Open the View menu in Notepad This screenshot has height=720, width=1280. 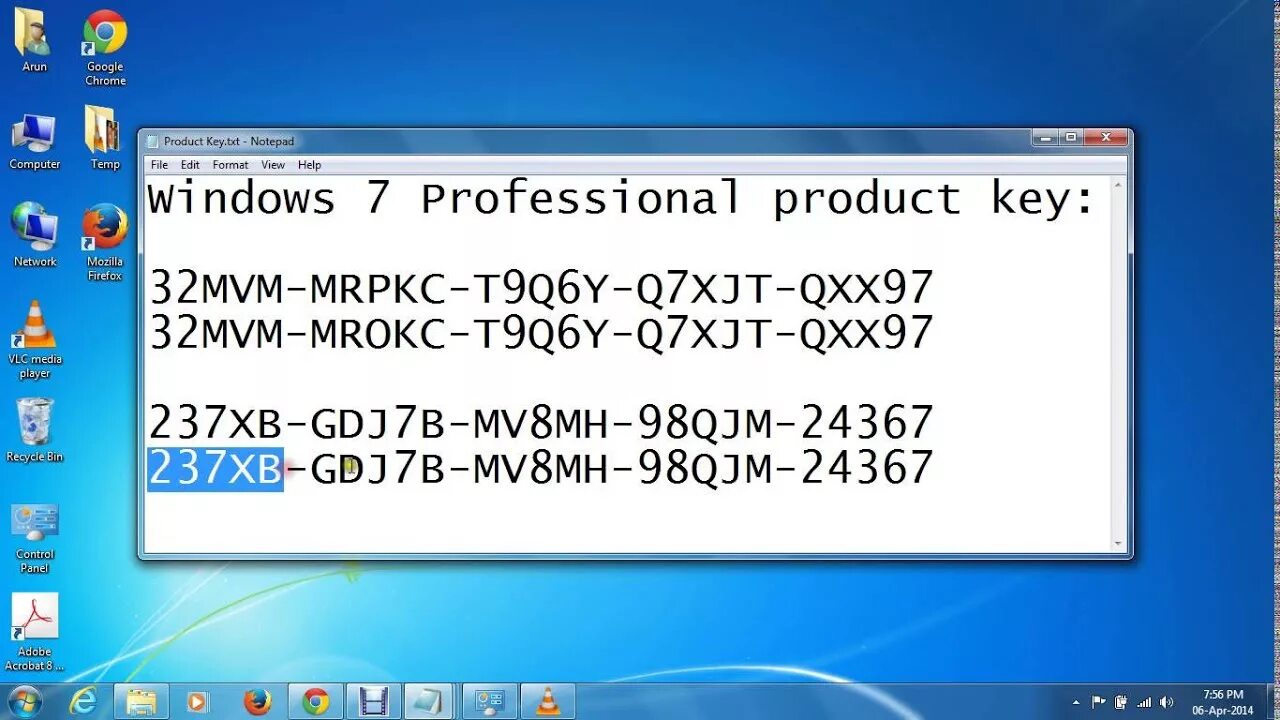pyautogui.click(x=273, y=165)
